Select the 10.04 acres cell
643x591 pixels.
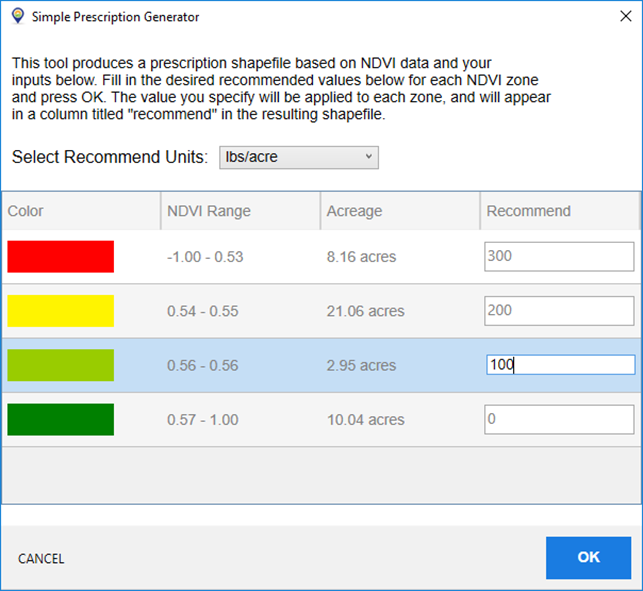tap(365, 419)
